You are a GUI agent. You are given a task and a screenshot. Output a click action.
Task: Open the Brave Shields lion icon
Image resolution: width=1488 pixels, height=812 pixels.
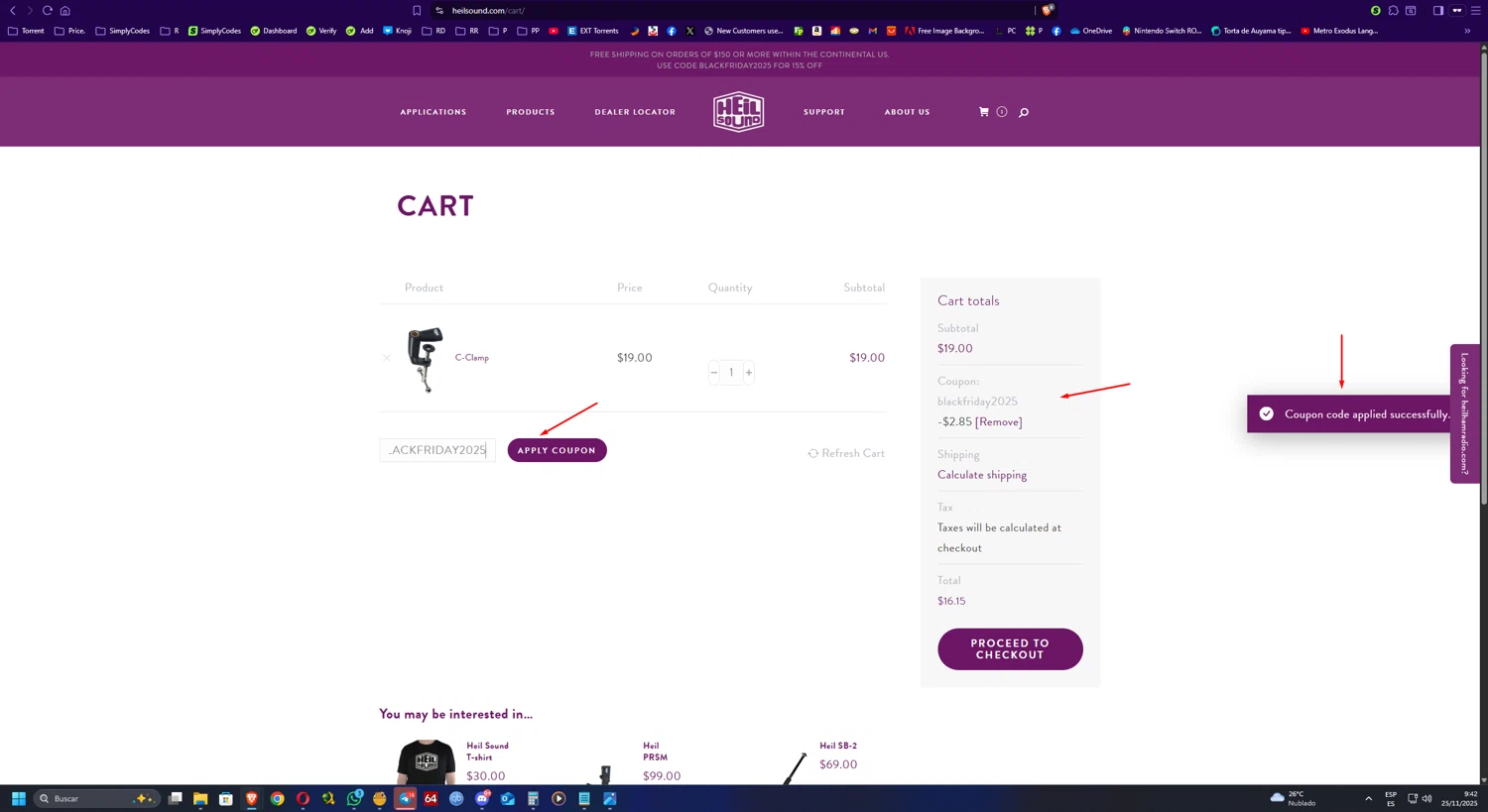[1048, 10]
